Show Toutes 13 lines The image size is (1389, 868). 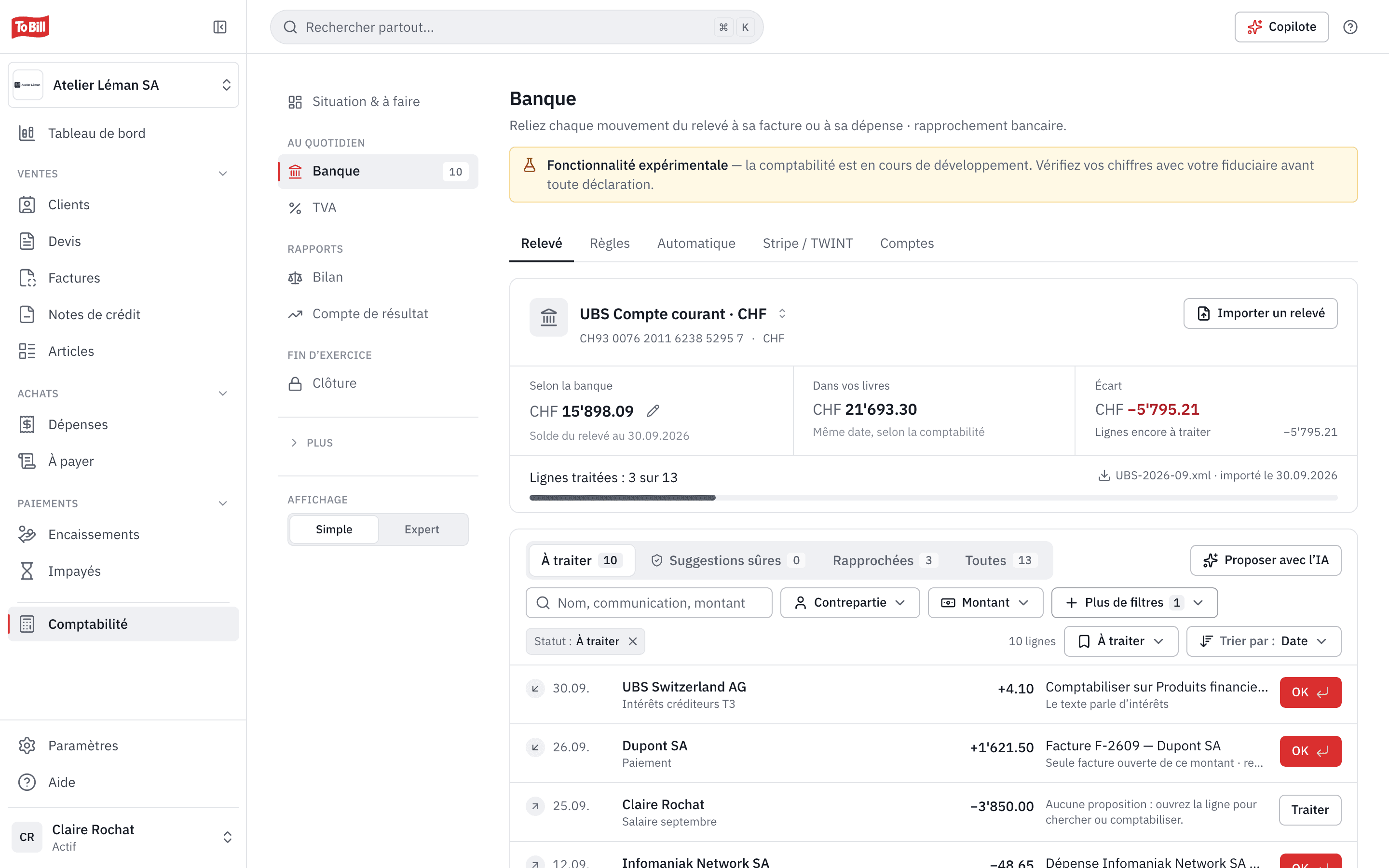[x=1000, y=560]
